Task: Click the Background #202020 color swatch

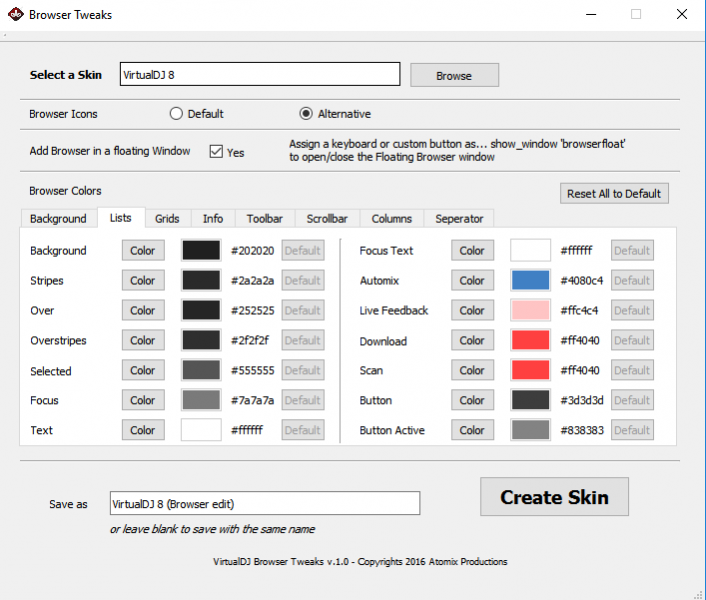Action: (201, 250)
